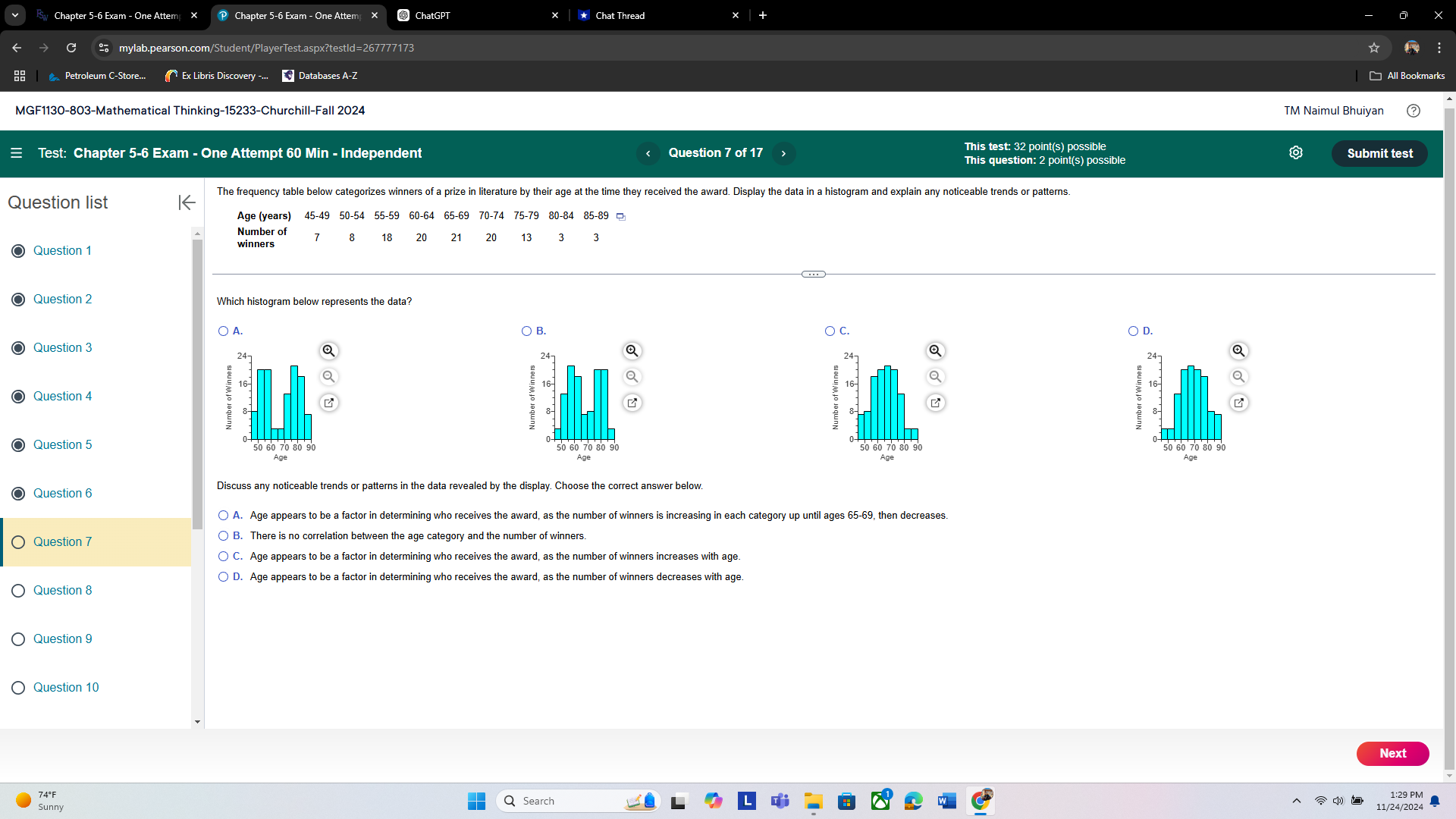Choose answer D about winners decreasing with age

[222, 577]
